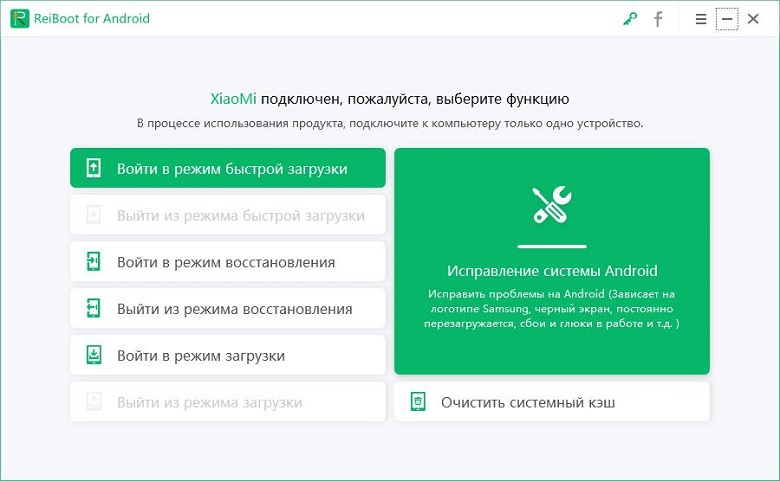Viewport: 780px width, 481px height.
Task: Choose Очистить системный кэш
Action: pyautogui.click(x=552, y=402)
